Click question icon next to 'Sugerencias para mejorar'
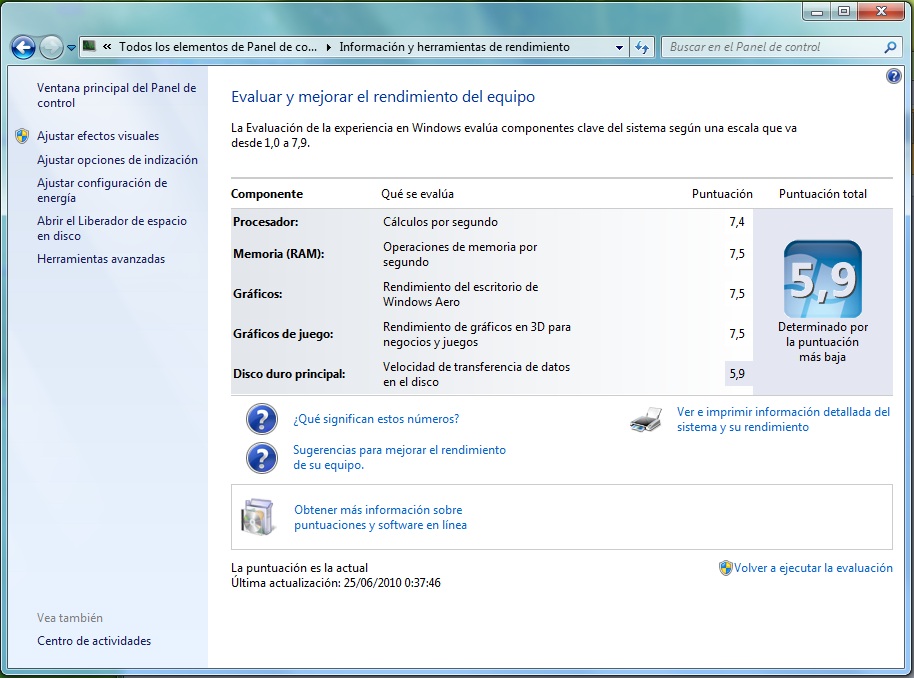The image size is (914, 679). [262, 458]
